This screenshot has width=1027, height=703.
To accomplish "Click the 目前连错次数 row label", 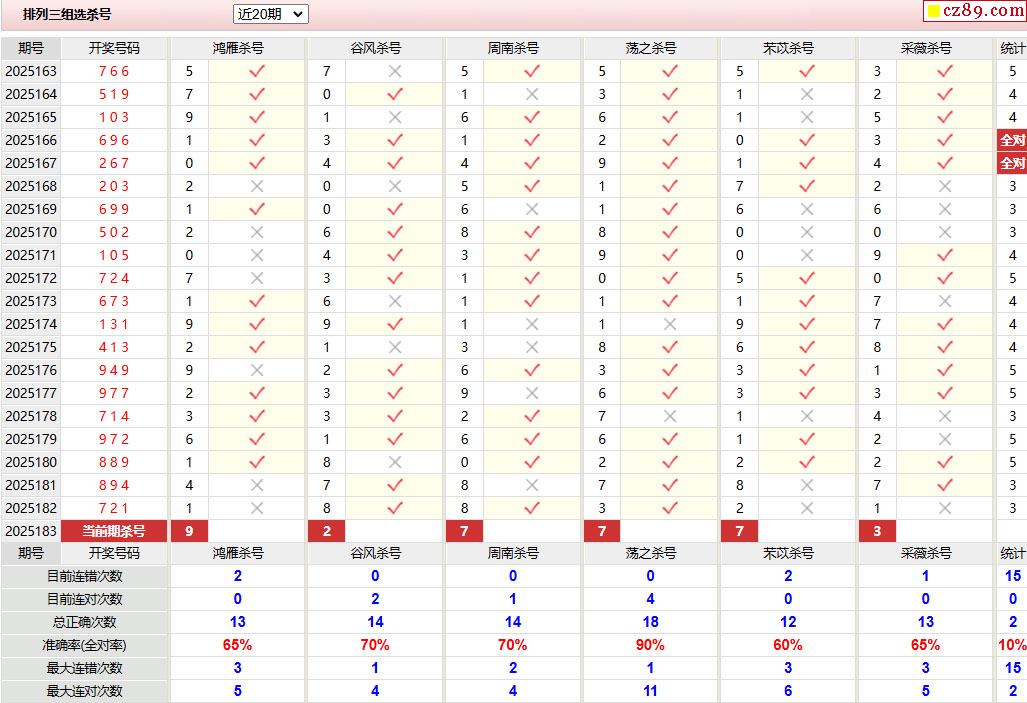I will [84, 576].
